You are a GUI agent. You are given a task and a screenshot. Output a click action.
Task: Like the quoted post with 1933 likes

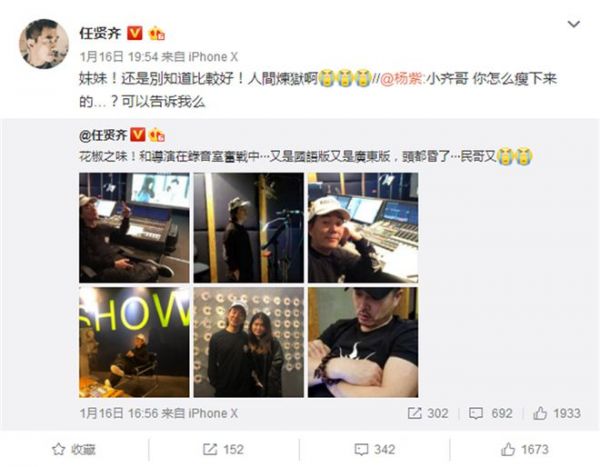point(557,413)
